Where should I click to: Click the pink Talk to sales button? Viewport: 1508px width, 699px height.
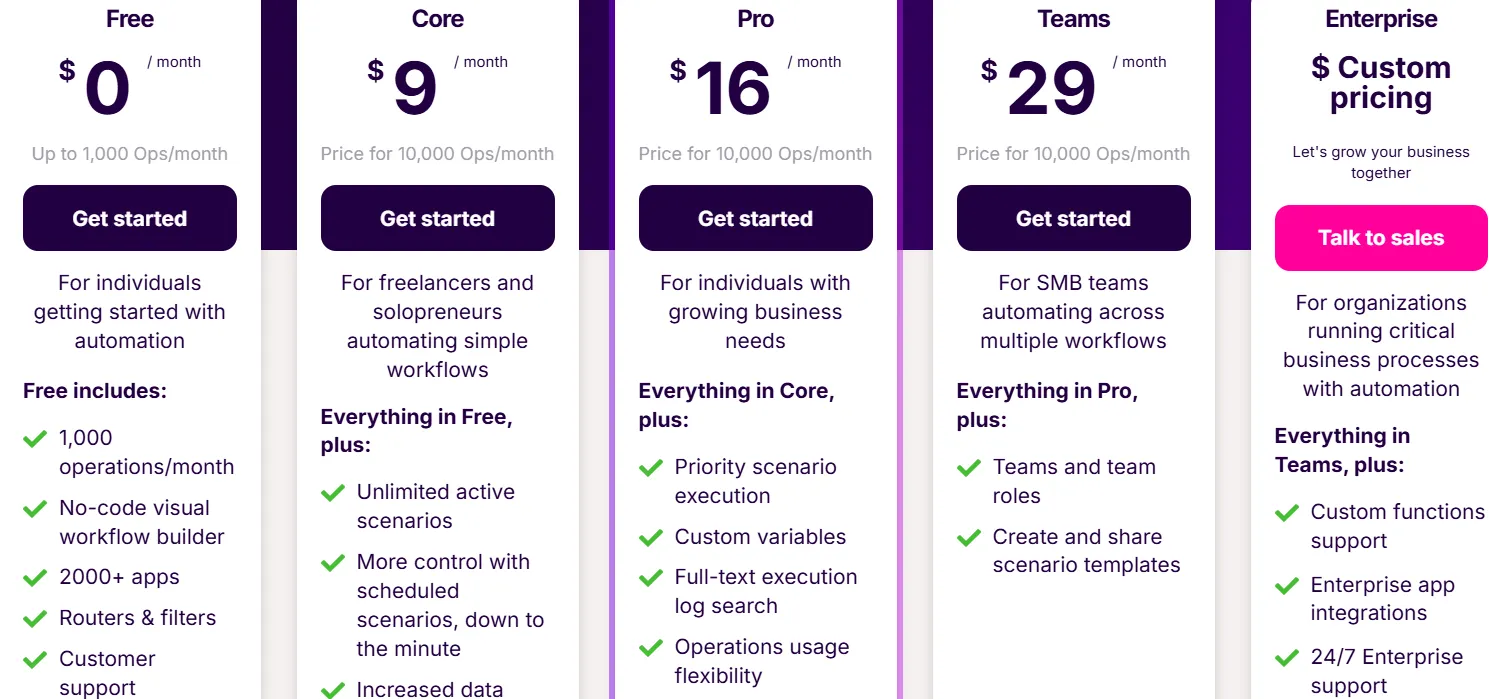pyautogui.click(x=1381, y=238)
